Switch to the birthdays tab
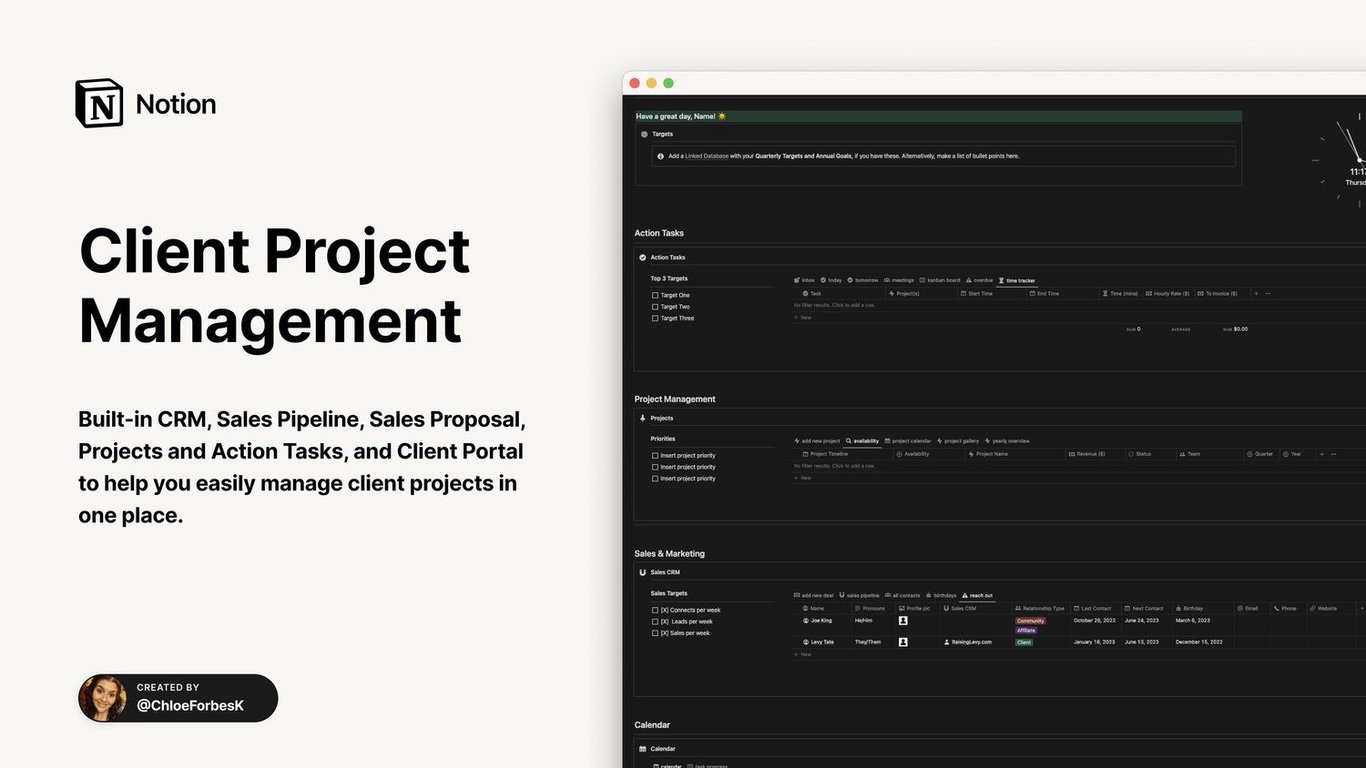The image size is (1366, 768). pyautogui.click(x=941, y=595)
